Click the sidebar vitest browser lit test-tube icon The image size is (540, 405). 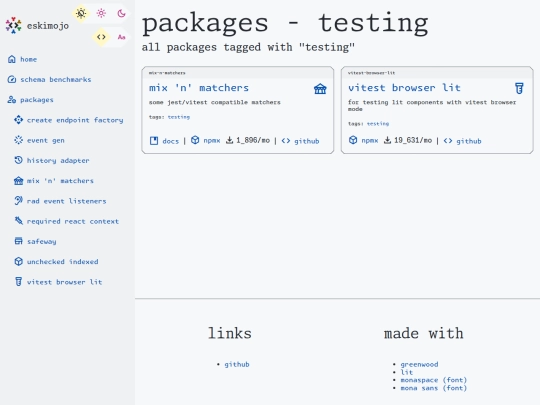click(19, 282)
